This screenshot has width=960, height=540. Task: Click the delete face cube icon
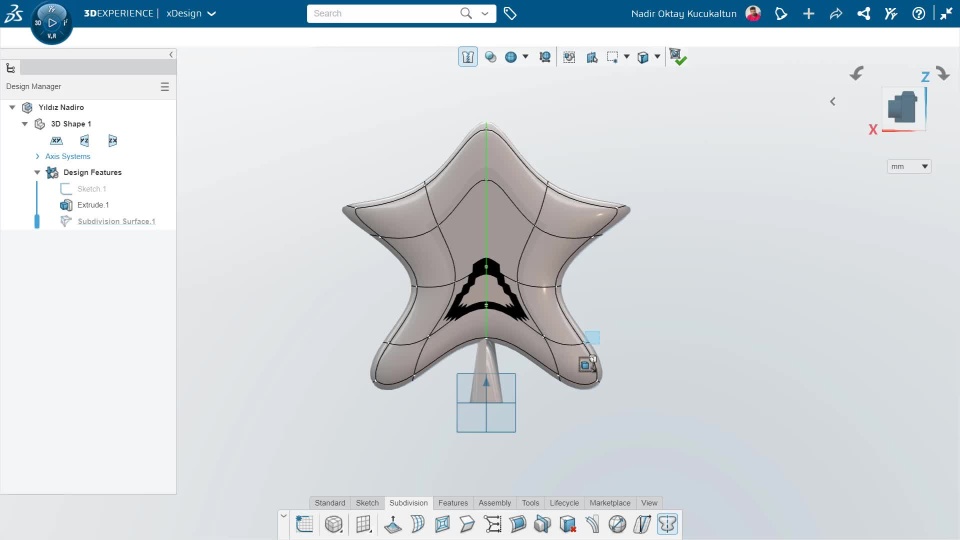coord(568,524)
